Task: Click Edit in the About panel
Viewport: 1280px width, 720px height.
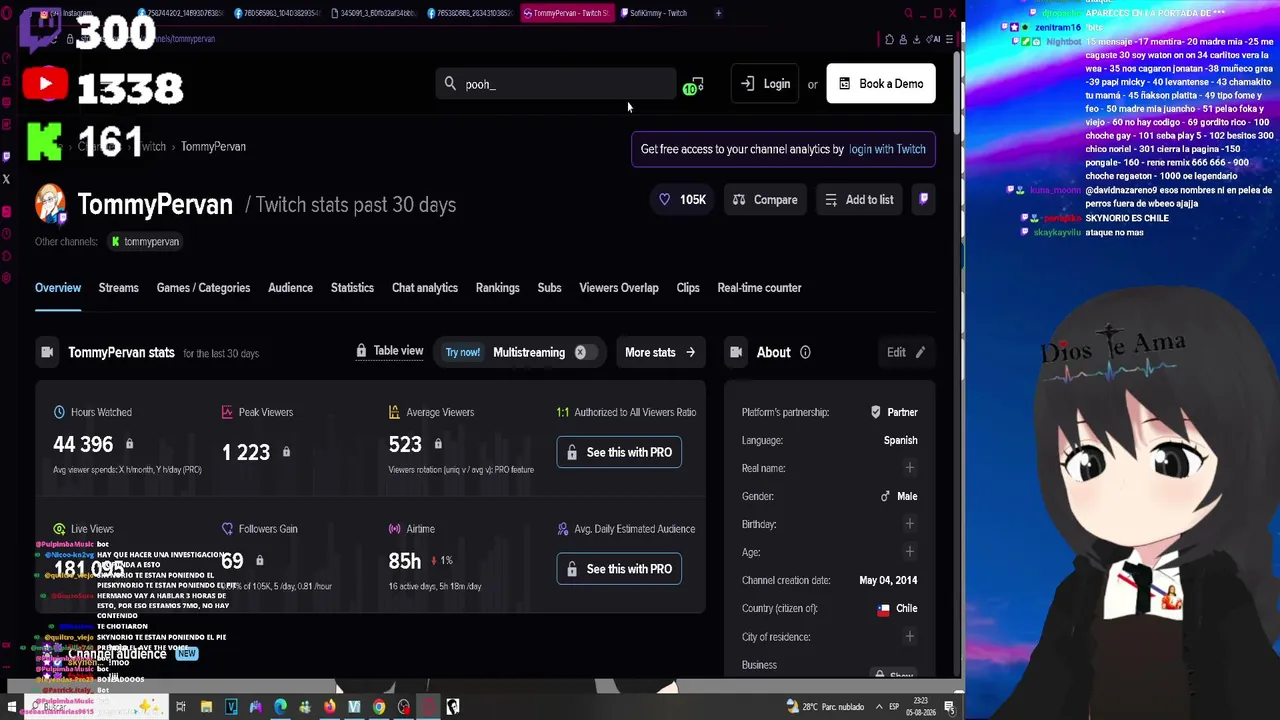Action: point(906,352)
